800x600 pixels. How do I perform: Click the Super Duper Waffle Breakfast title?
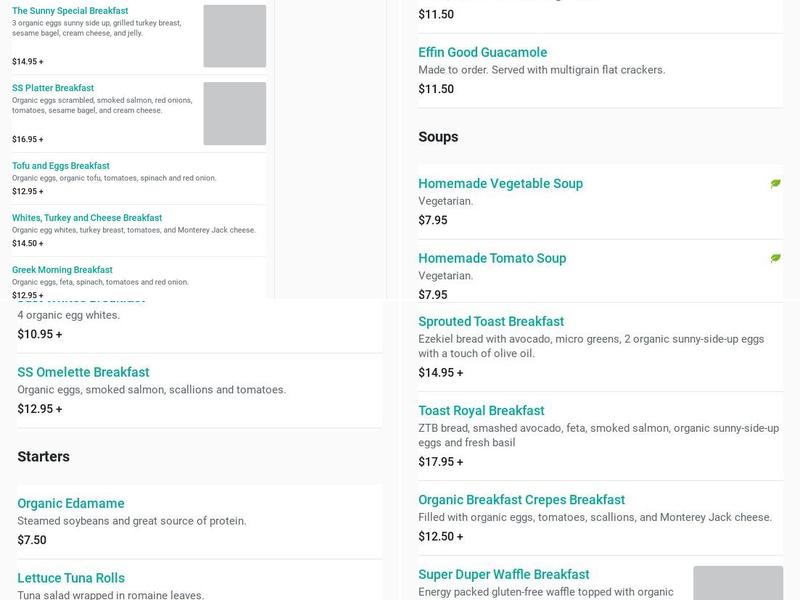click(x=504, y=575)
